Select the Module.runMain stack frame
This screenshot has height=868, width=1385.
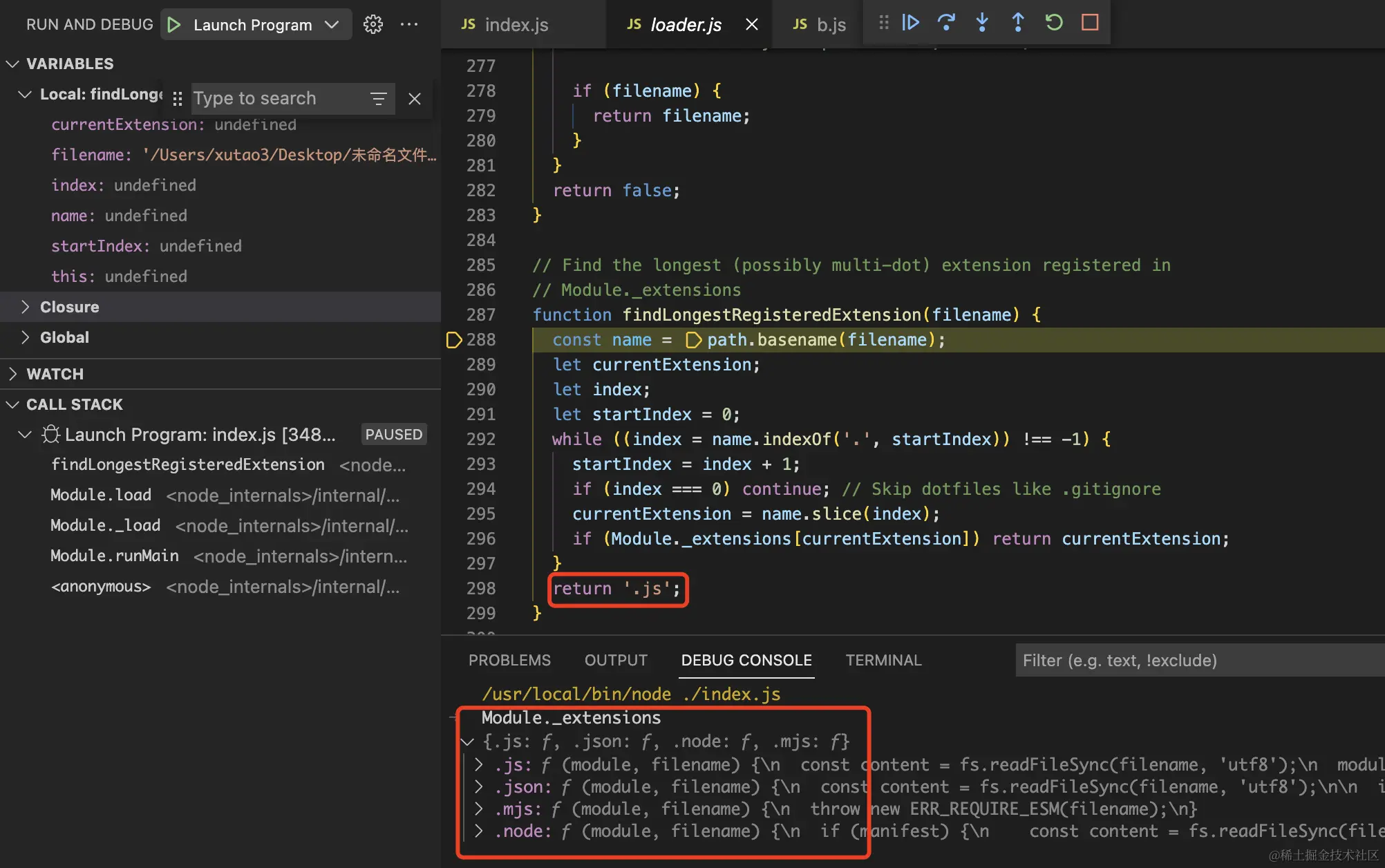point(221,556)
